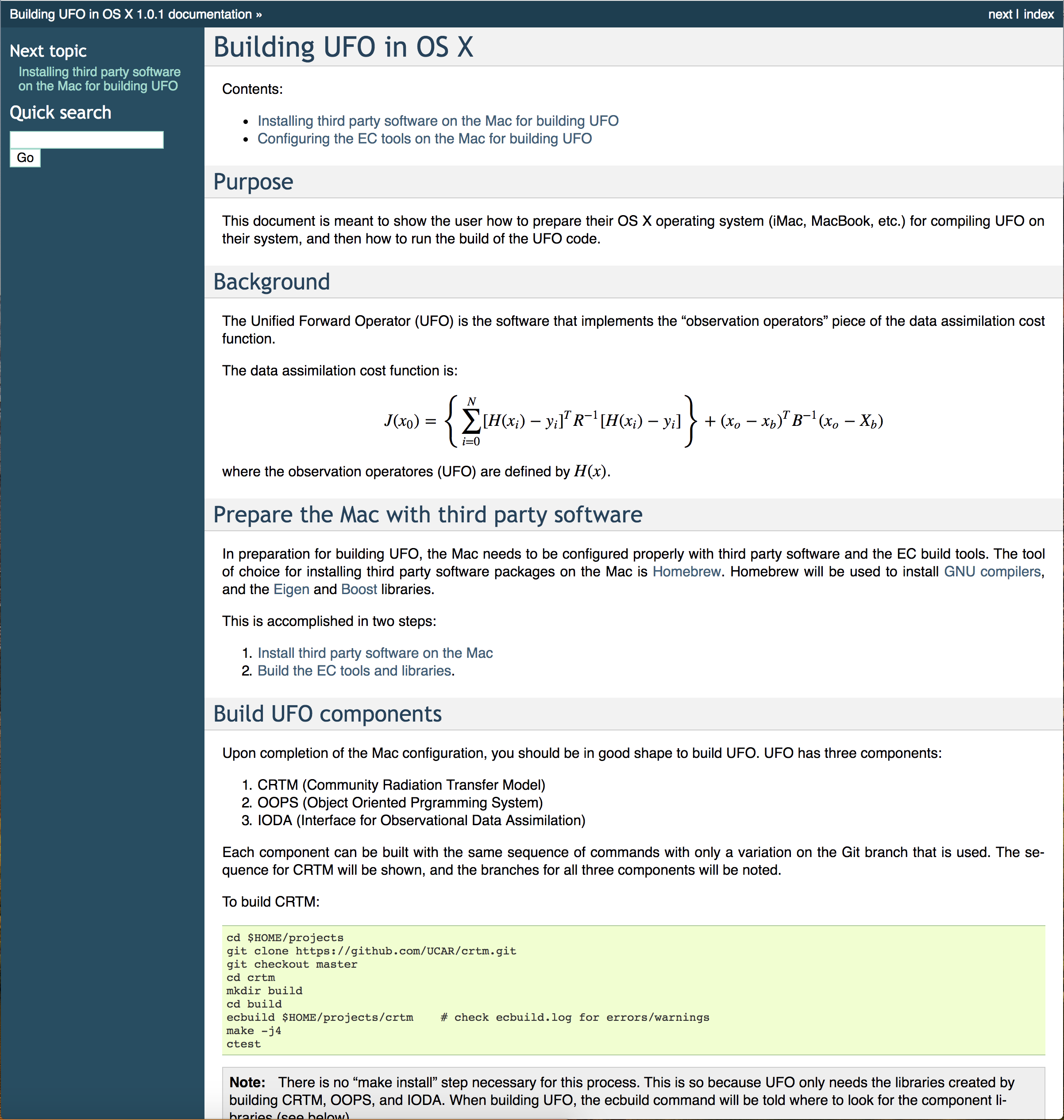
Task: Click the Eigen library link
Action: (291, 589)
